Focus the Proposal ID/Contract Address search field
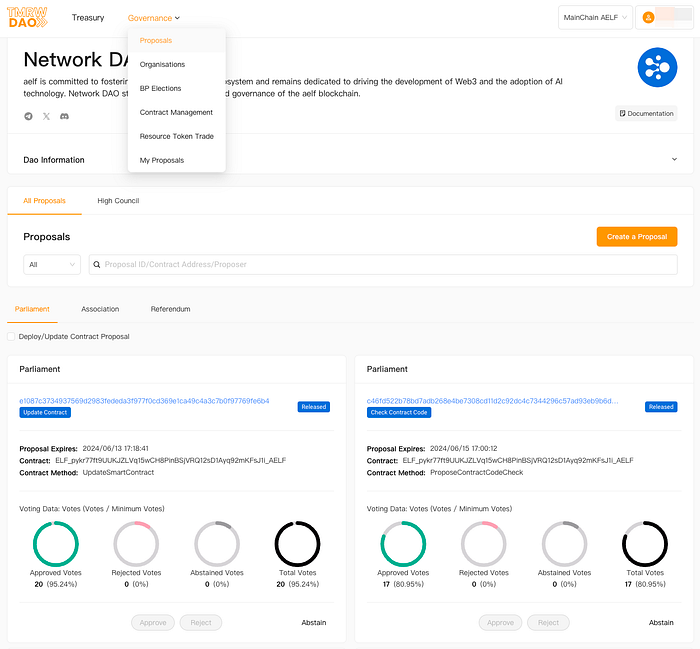This screenshot has height=649, width=700. point(383,265)
